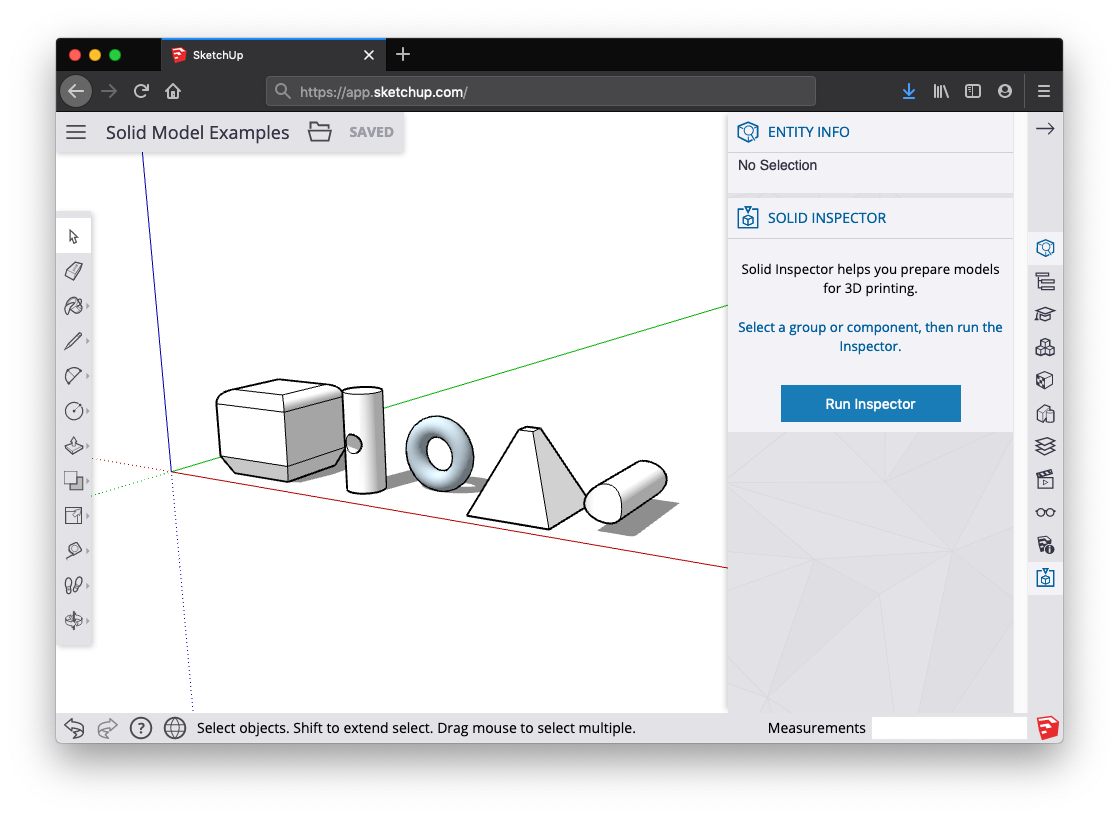Open the Entity Info panel icon
1119x817 pixels.
click(x=1045, y=248)
